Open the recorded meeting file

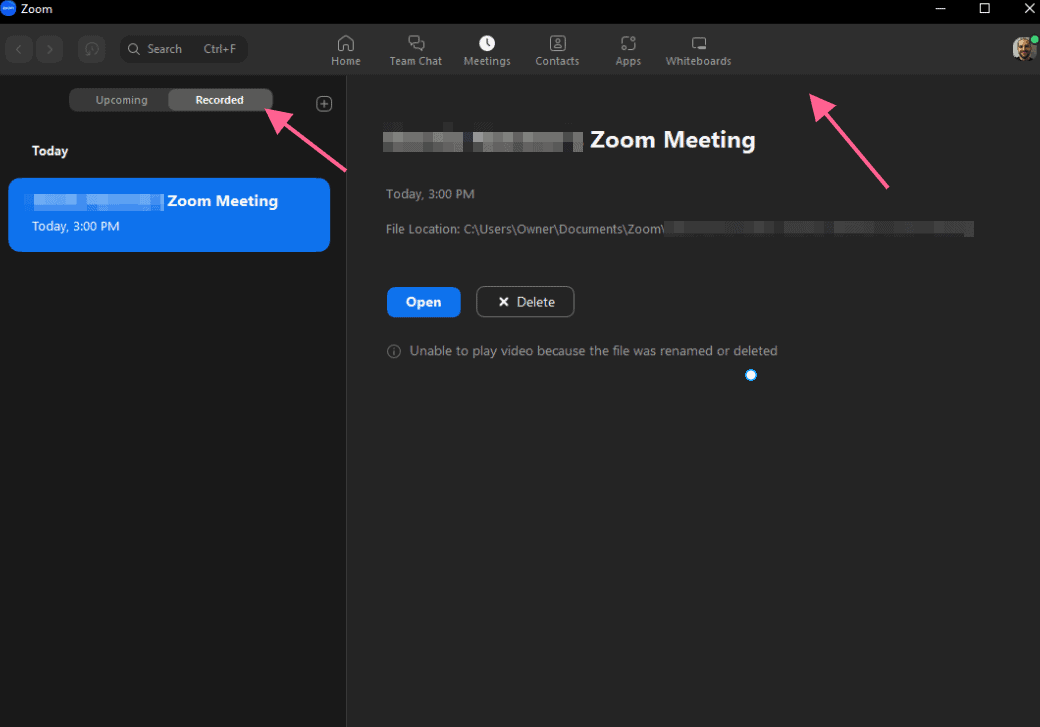pyautogui.click(x=423, y=302)
